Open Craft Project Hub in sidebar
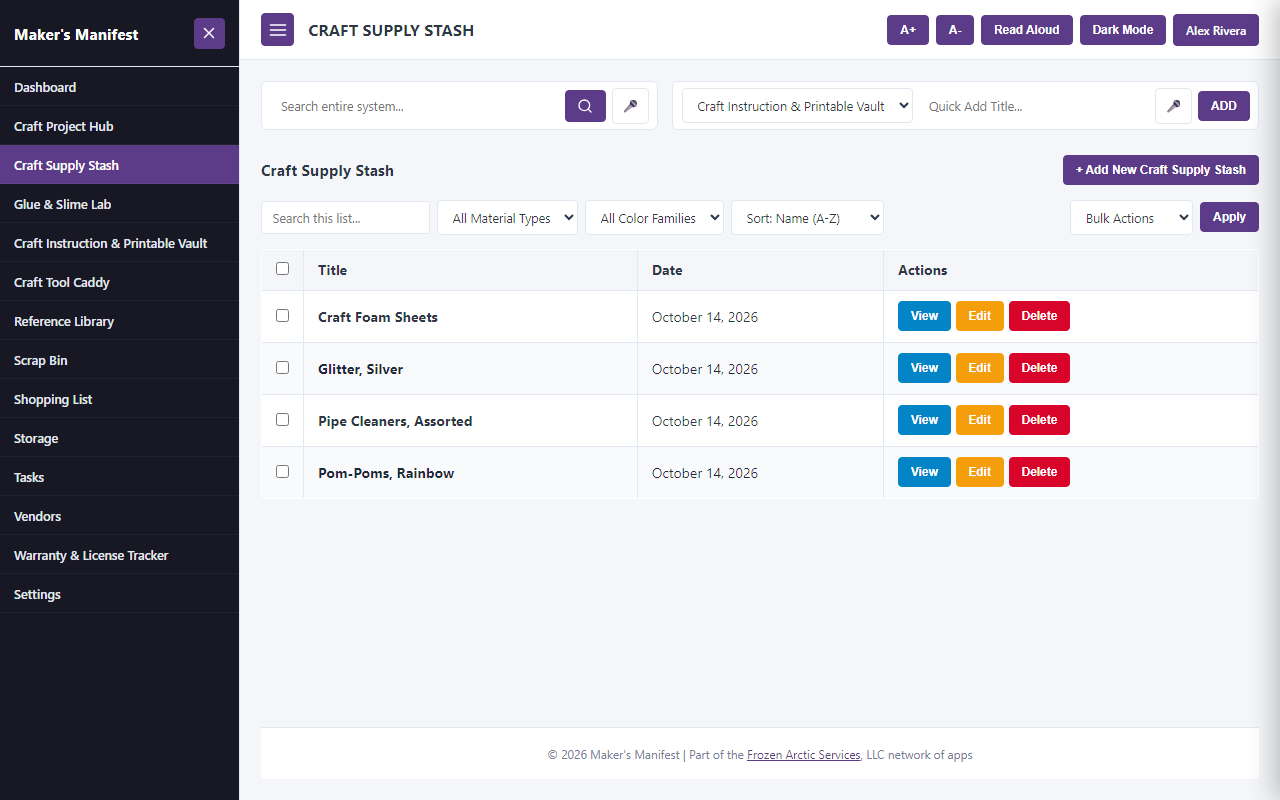 (119, 126)
